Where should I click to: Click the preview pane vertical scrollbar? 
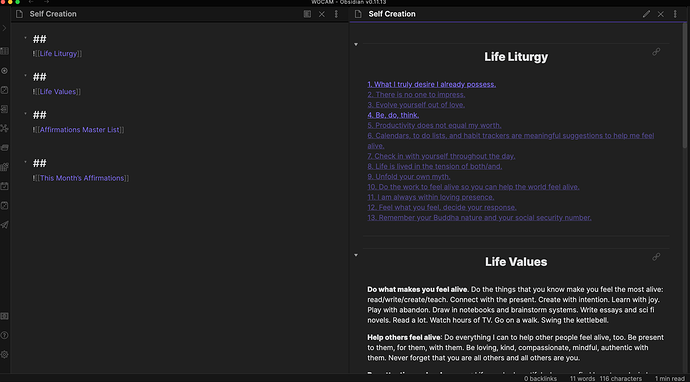(685, 86)
